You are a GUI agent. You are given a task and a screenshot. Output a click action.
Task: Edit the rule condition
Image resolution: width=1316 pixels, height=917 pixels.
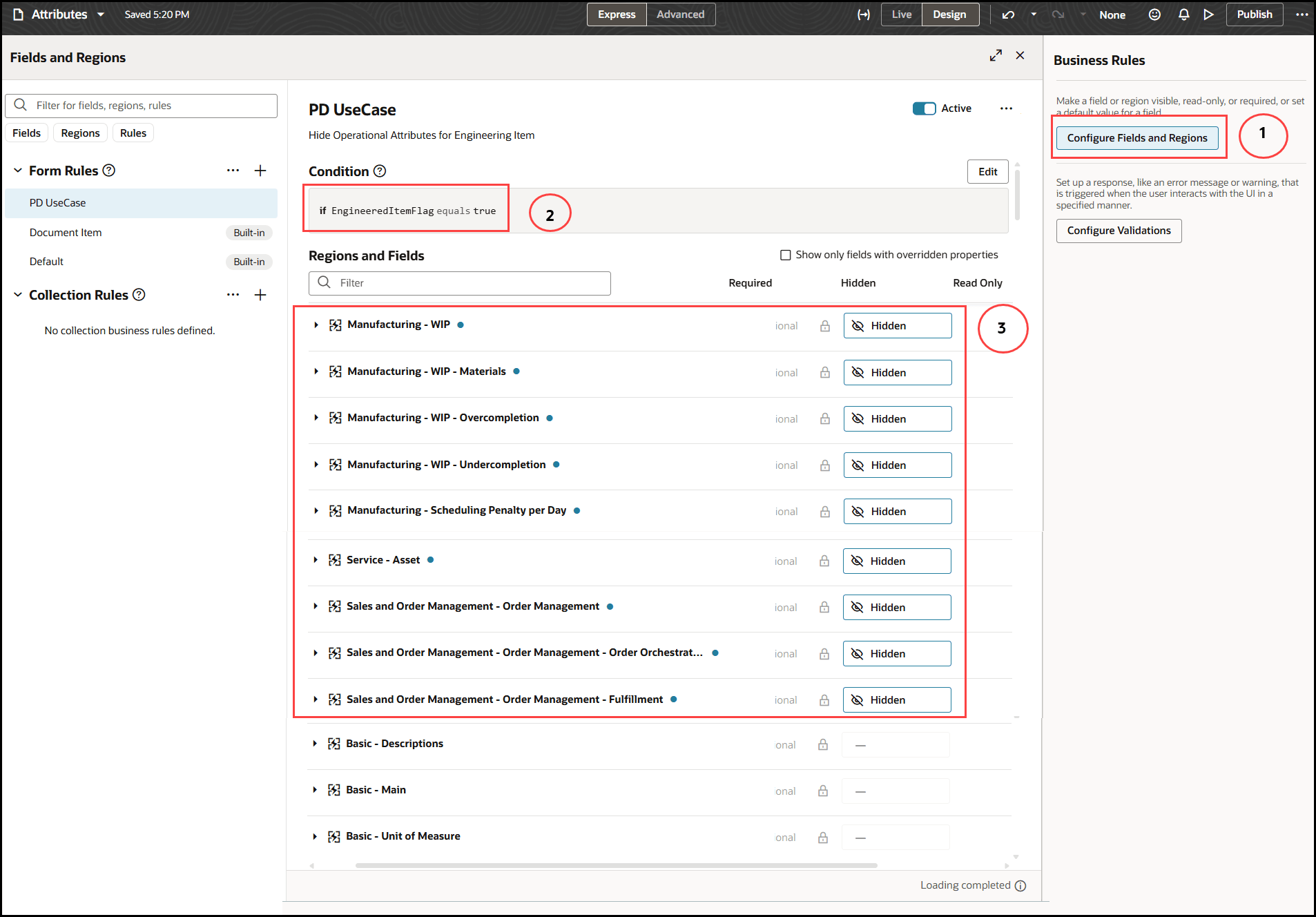(x=987, y=172)
